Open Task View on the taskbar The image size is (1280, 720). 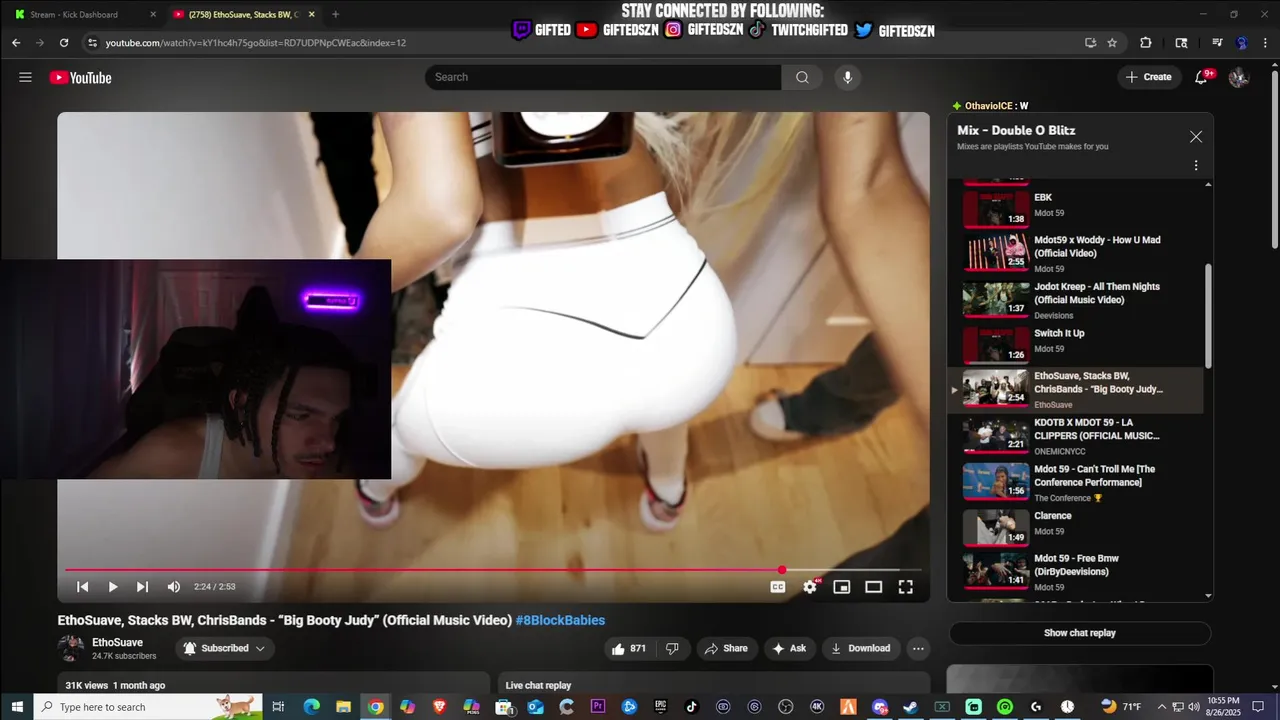279,707
